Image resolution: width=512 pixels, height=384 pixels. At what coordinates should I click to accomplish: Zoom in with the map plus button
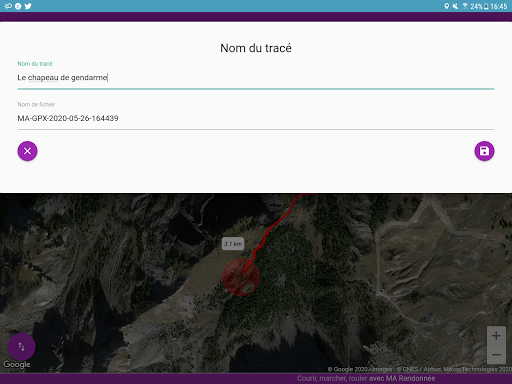click(496, 336)
